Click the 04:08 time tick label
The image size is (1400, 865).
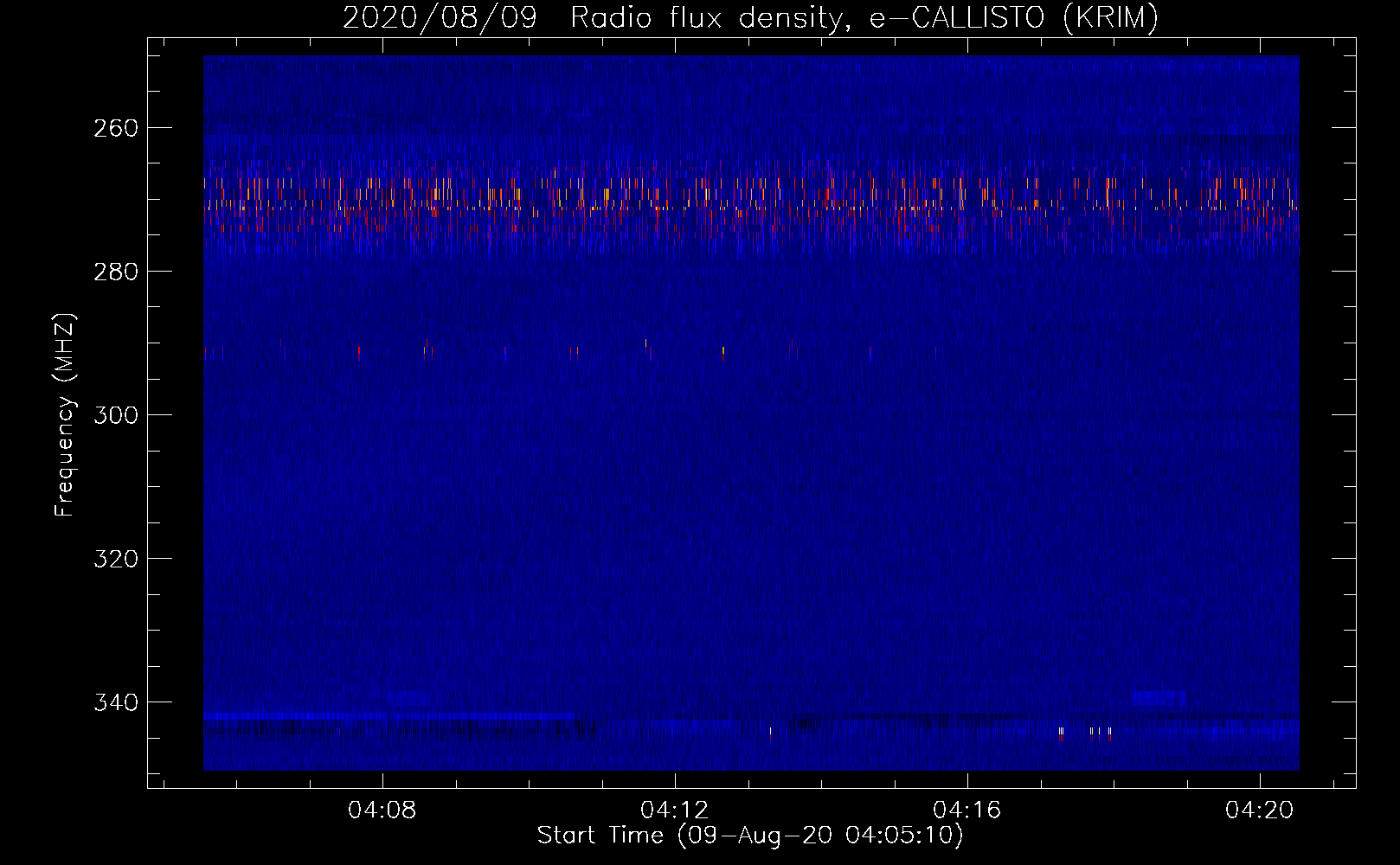click(382, 810)
